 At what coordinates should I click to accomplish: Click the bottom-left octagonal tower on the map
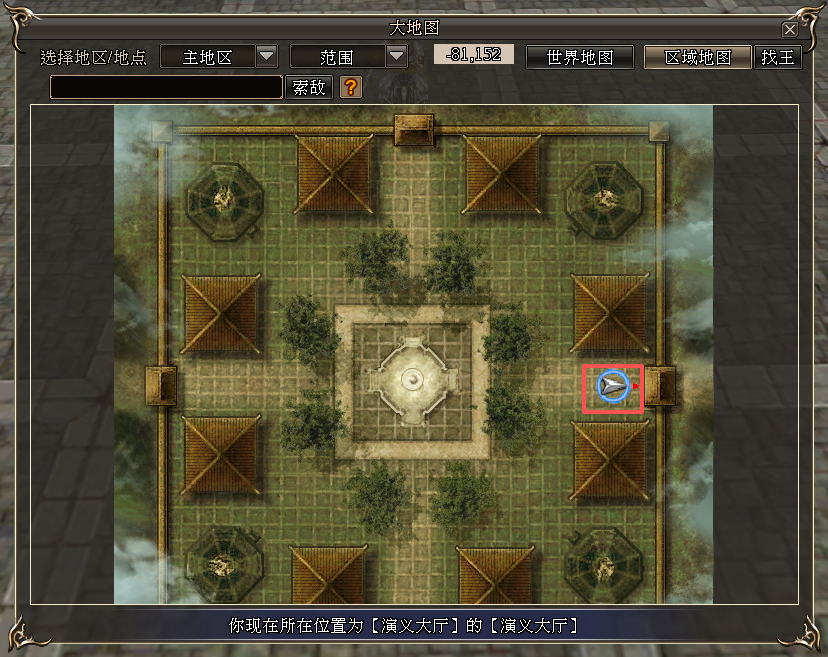coord(220,565)
